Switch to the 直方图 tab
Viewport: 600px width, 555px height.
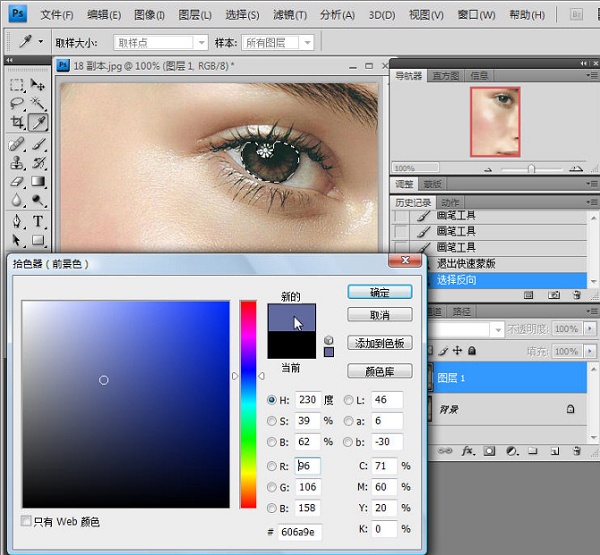(x=445, y=76)
